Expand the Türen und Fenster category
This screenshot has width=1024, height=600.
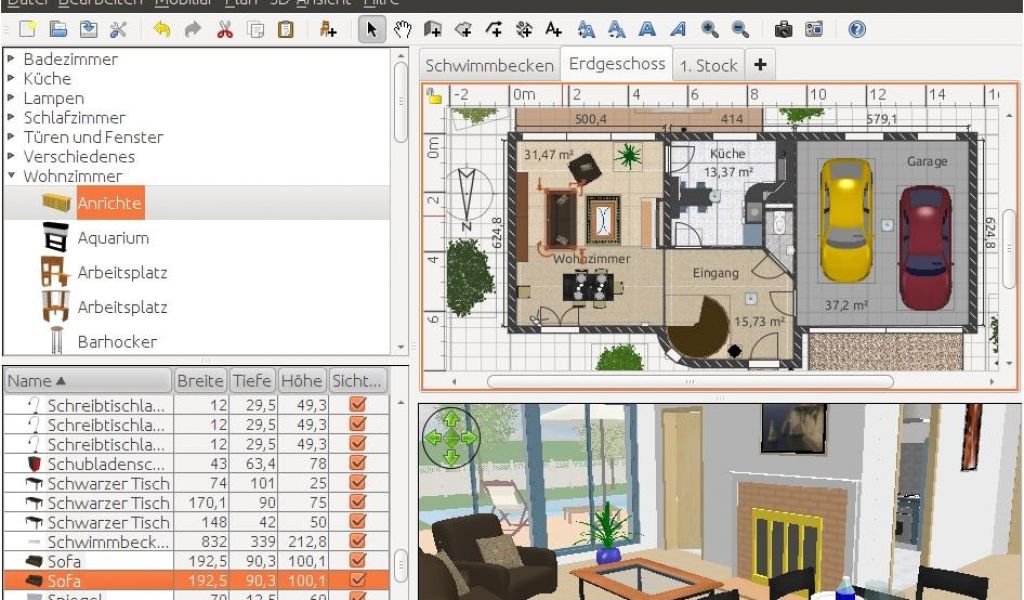click(x=11, y=137)
